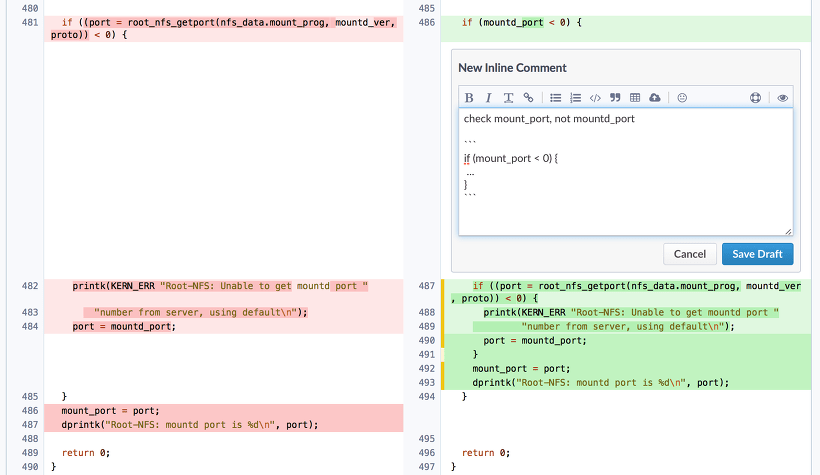
Task: Click the monospaced text icon
Action: 508,98
